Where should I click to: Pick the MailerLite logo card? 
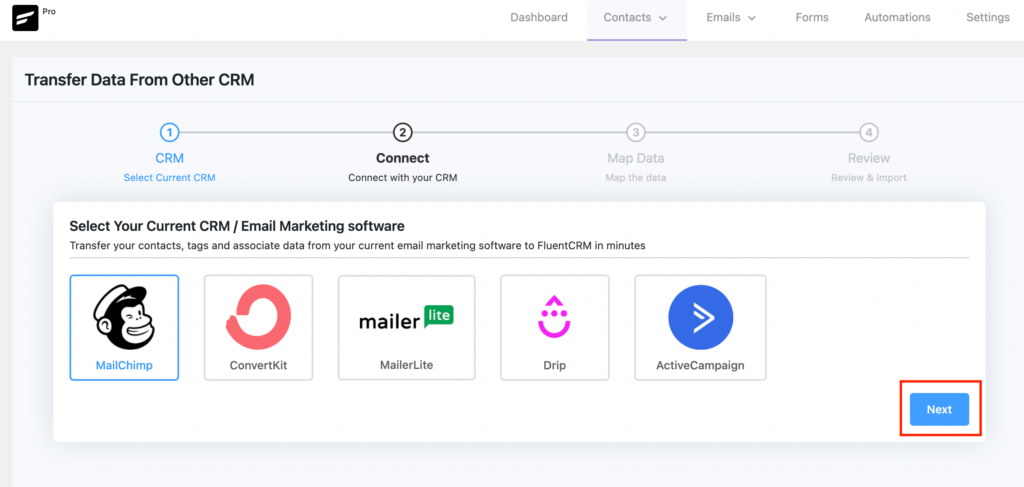(406, 327)
